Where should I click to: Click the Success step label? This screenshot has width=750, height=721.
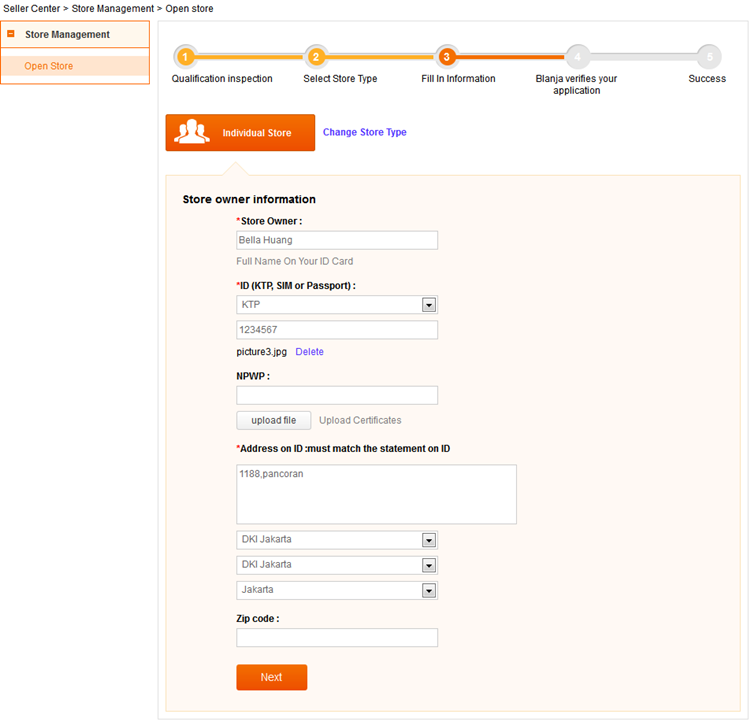(707, 78)
